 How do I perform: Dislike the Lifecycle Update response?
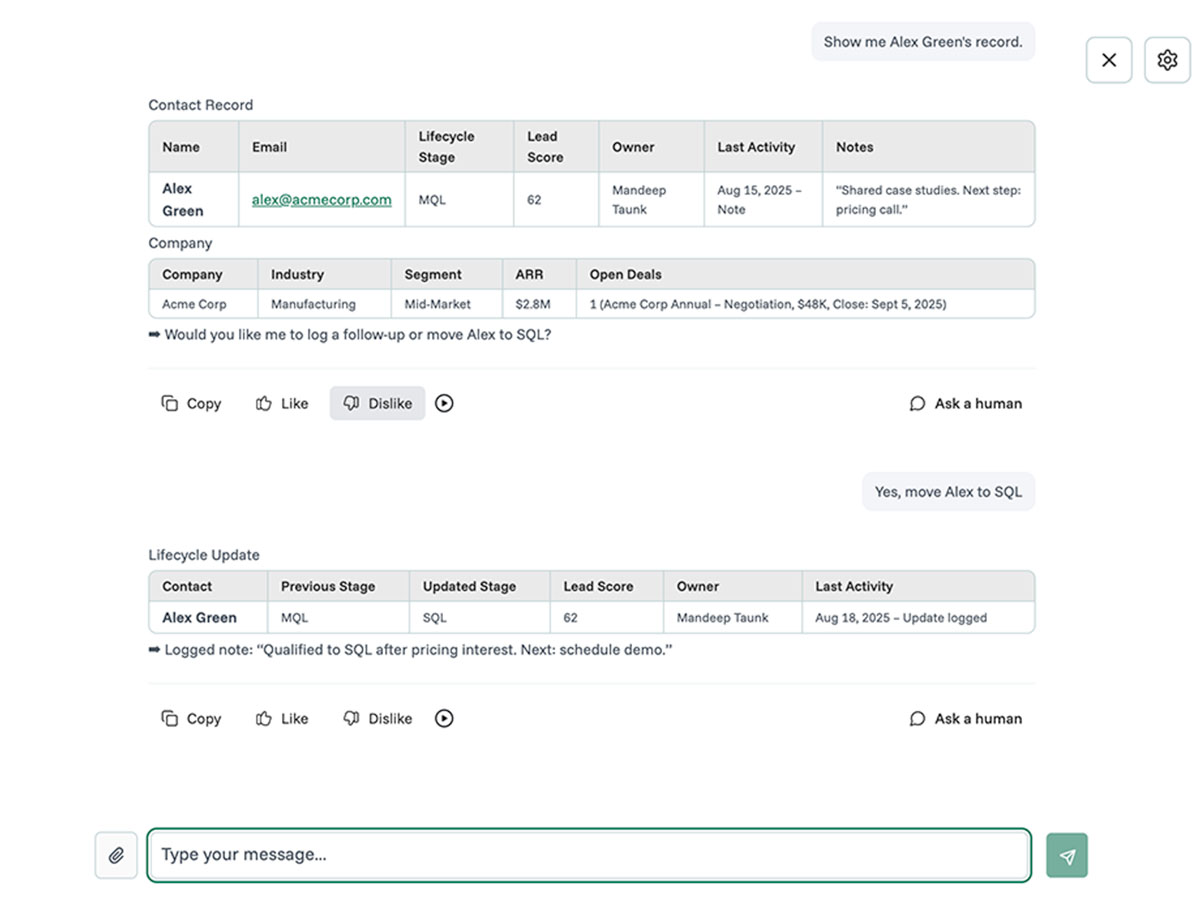point(377,718)
